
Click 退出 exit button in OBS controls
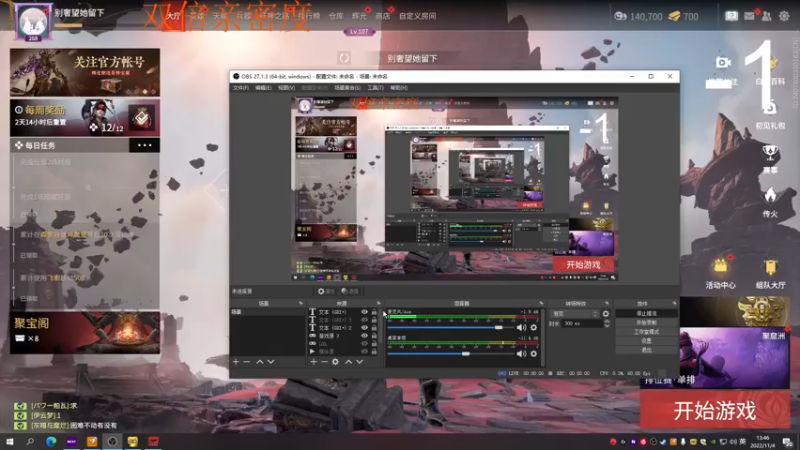(x=646, y=350)
